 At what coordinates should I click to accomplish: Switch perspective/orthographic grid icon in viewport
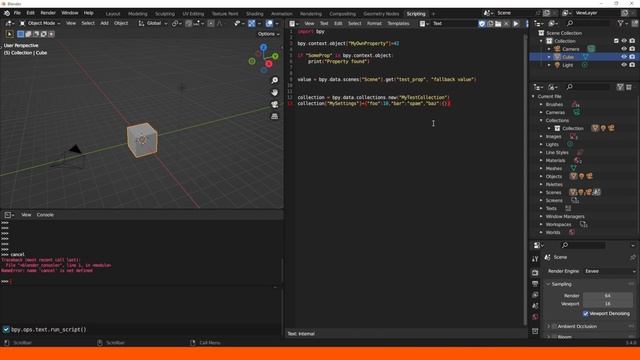275,116
